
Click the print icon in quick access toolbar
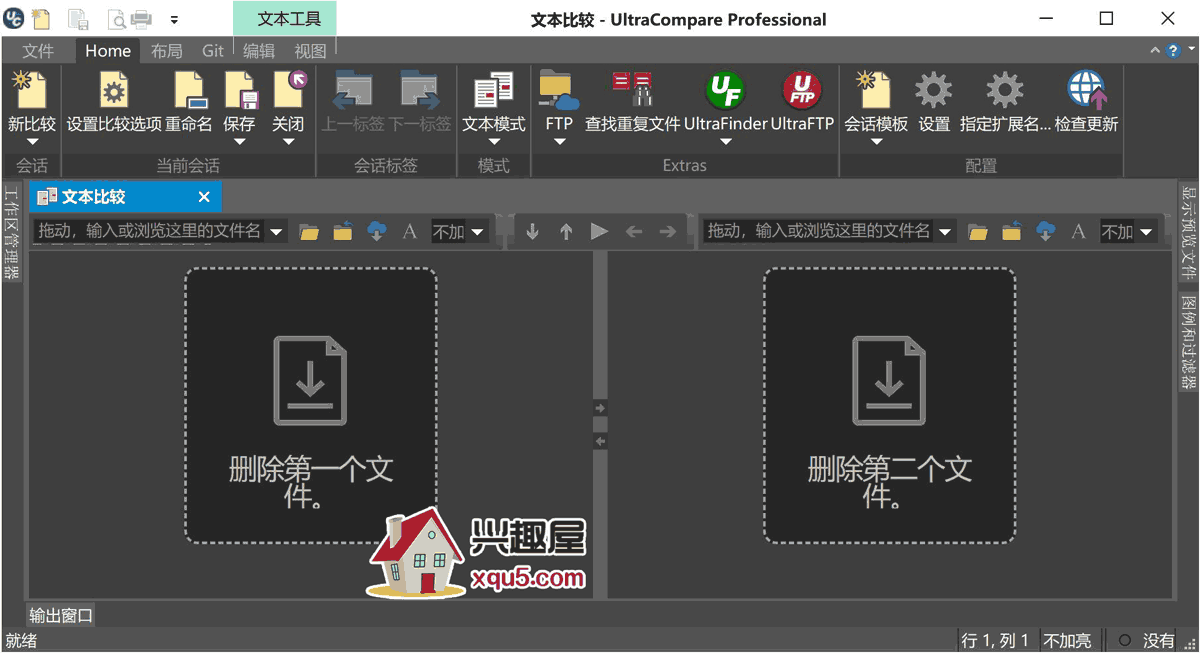pyautogui.click(x=141, y=18)
